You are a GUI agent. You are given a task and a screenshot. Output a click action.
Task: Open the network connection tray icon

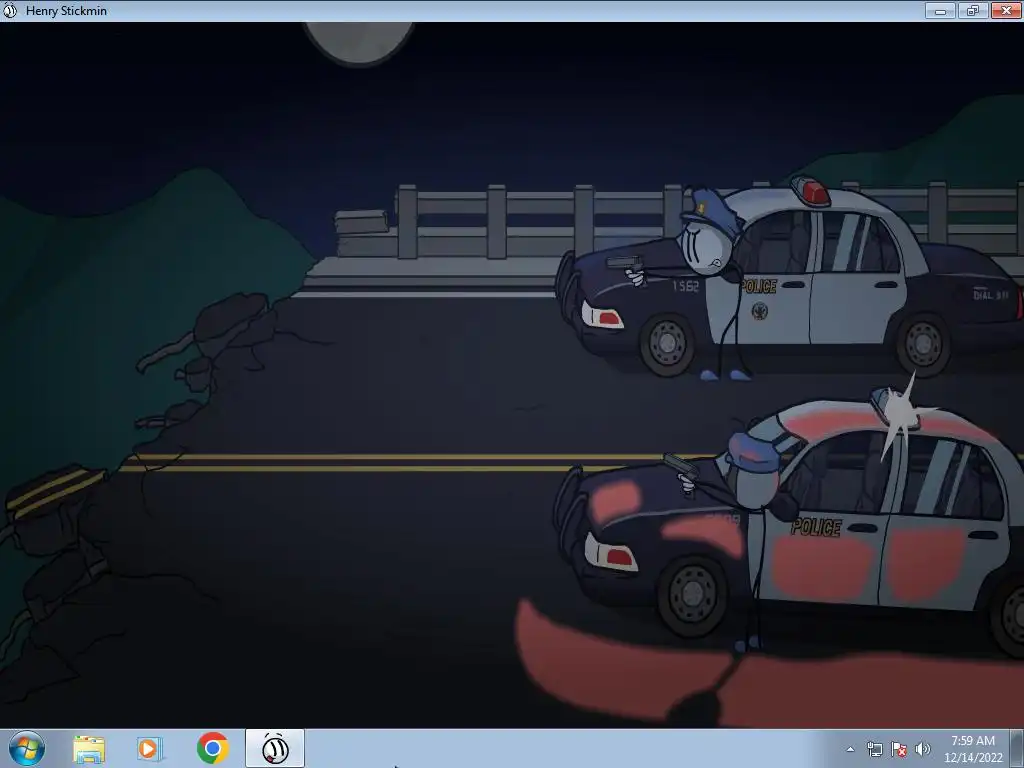point(874,749)
